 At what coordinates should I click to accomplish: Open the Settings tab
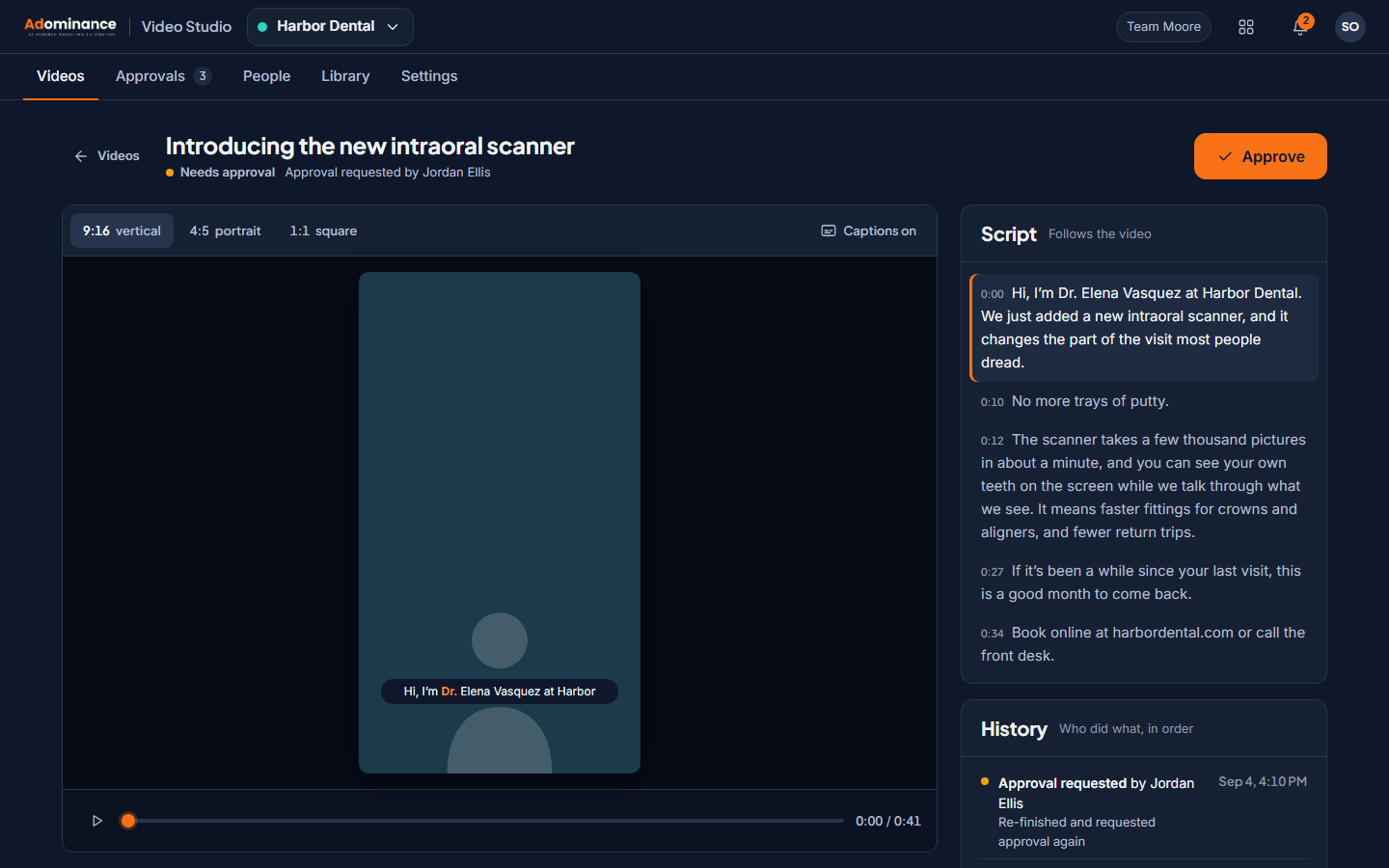coord(429,76)
